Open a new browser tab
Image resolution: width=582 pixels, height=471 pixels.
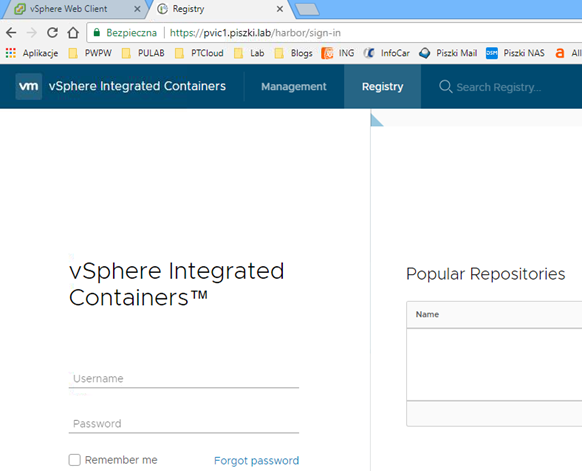[308, 10]
